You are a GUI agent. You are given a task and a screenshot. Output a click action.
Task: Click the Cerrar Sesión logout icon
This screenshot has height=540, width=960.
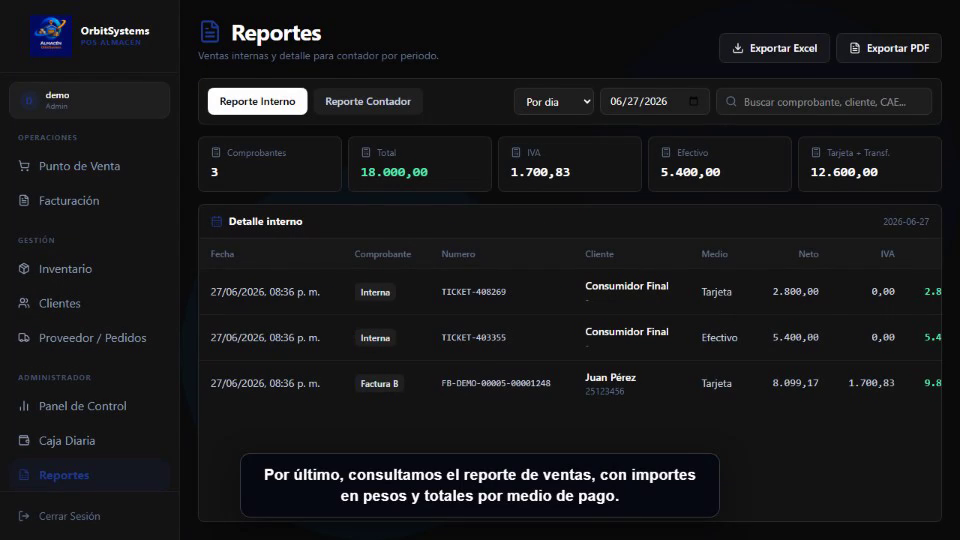click(24, 516)
